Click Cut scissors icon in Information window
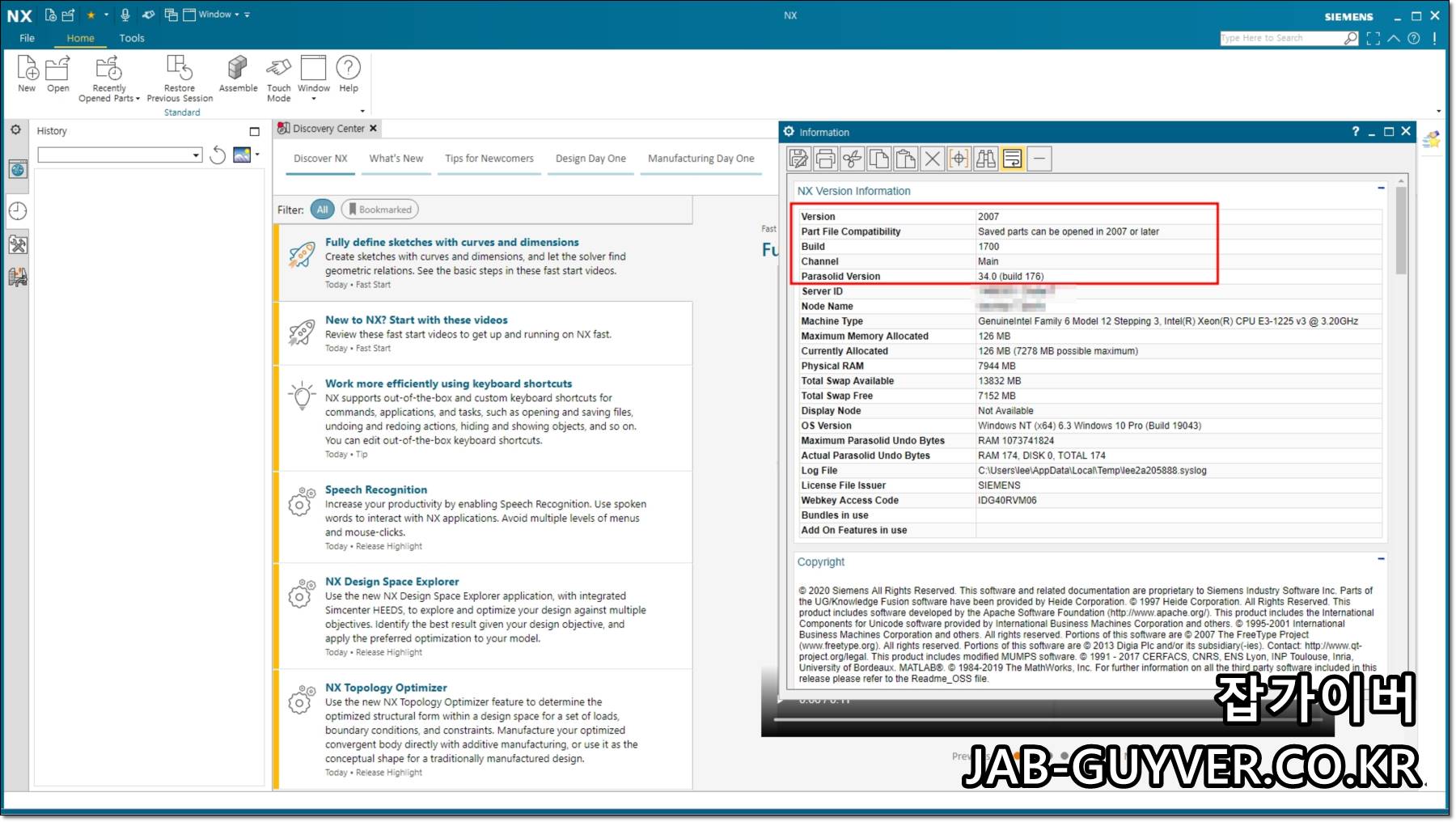This screenshot has height=822, width=1456. (x=852, y=159)
